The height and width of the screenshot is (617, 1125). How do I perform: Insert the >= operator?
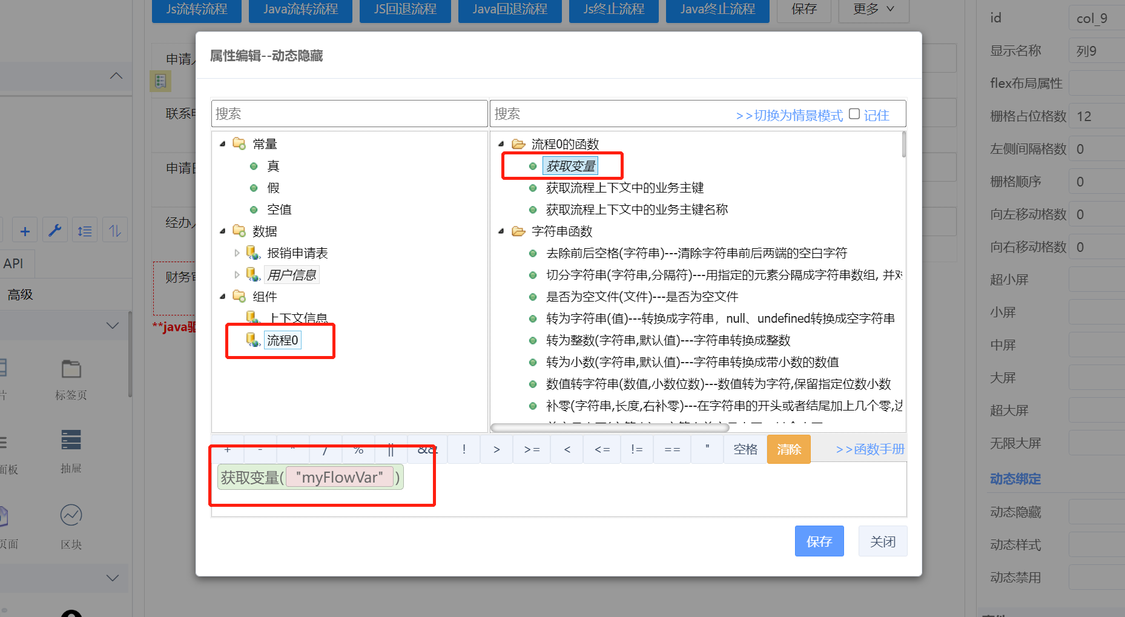[531, 449]
